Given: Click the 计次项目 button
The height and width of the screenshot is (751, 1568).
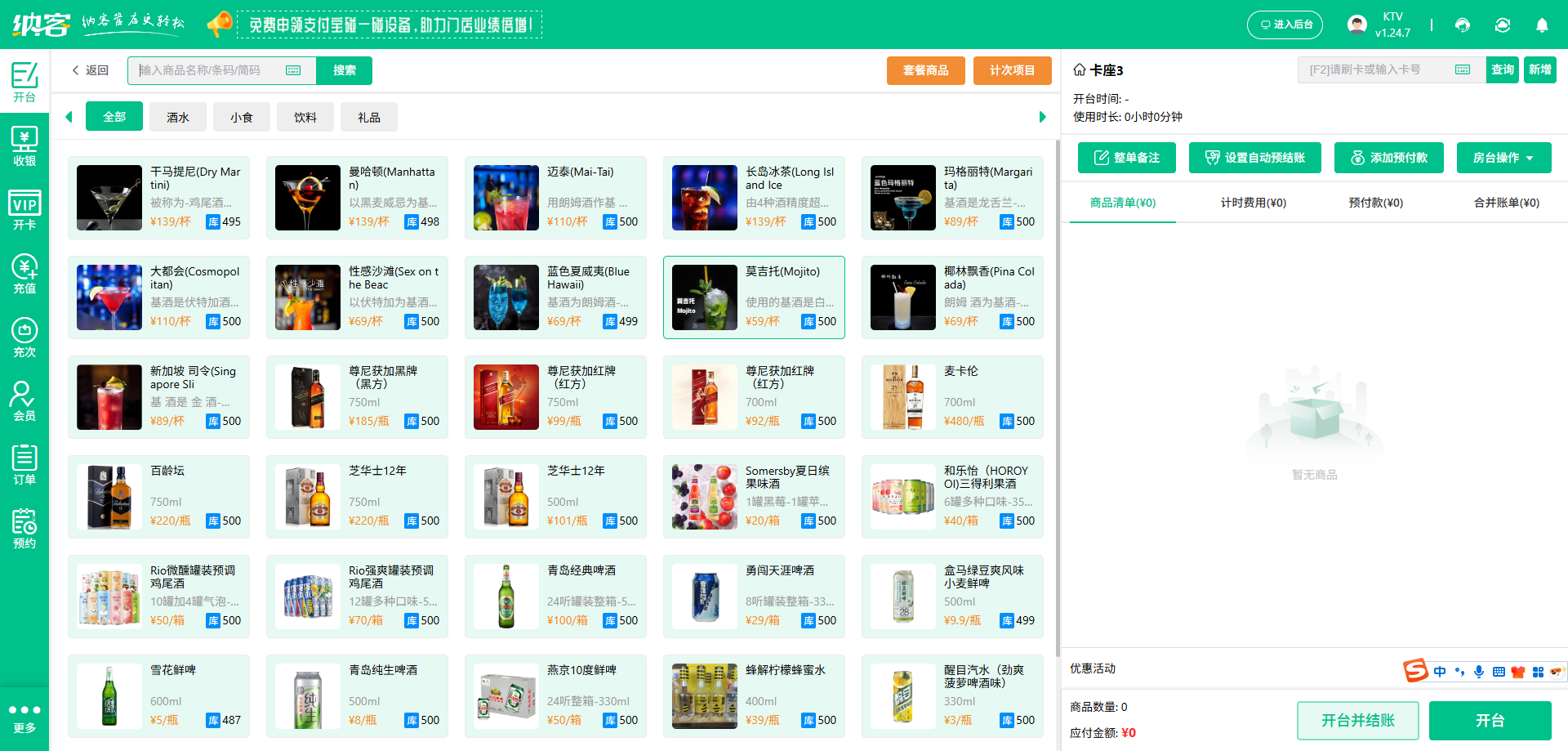Looking at the screenshot, I should click(1013, 70).
